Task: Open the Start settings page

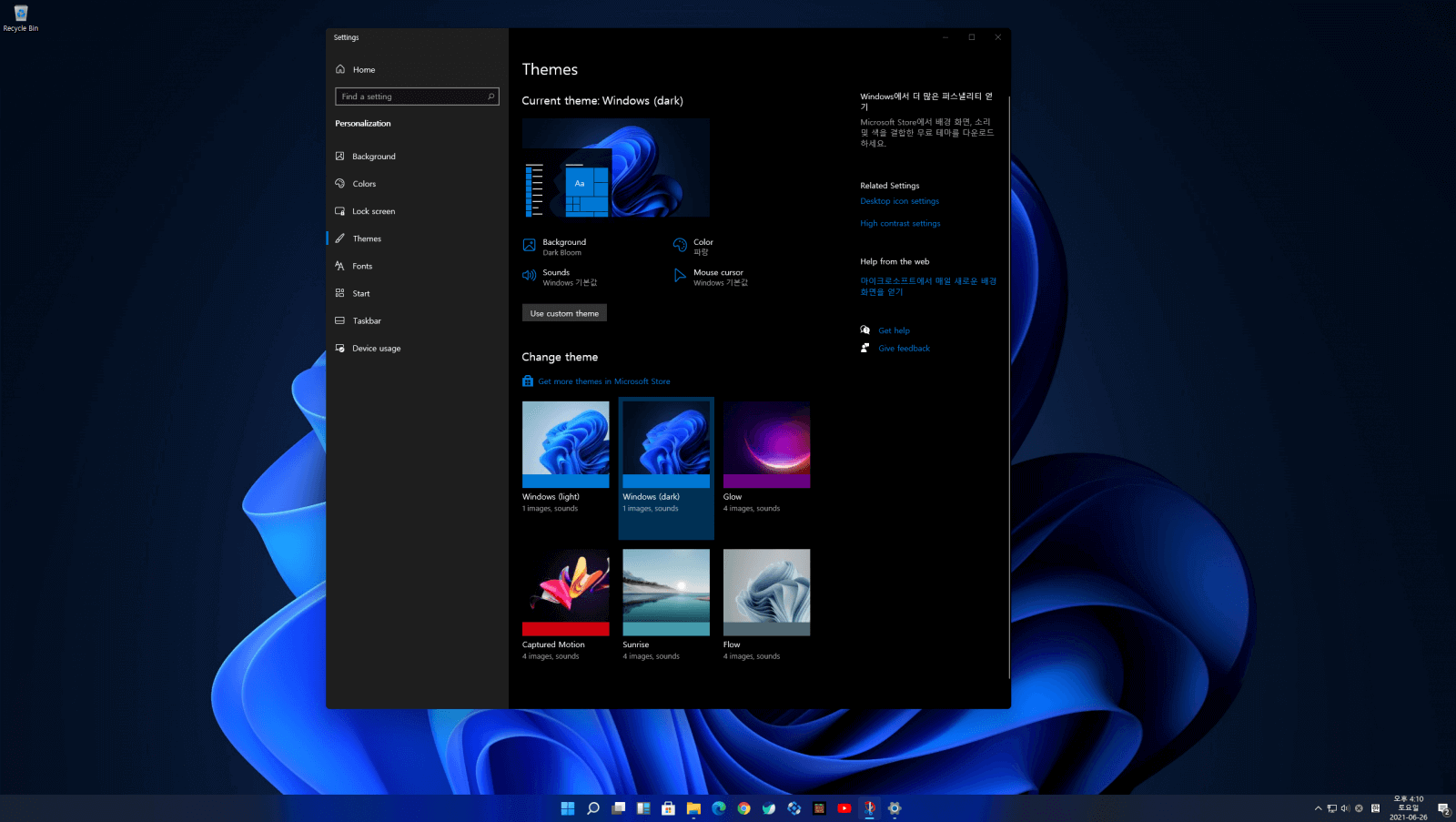Action: coord(417,293)
